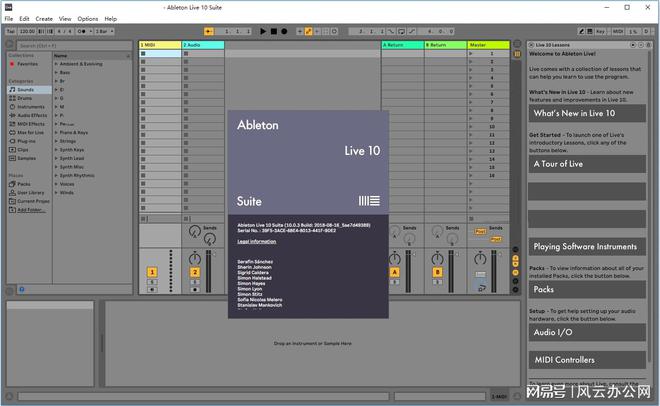Open the MIDI Controllers lesson
This screenshot has width=660, height=406.
tap(587, 360)
